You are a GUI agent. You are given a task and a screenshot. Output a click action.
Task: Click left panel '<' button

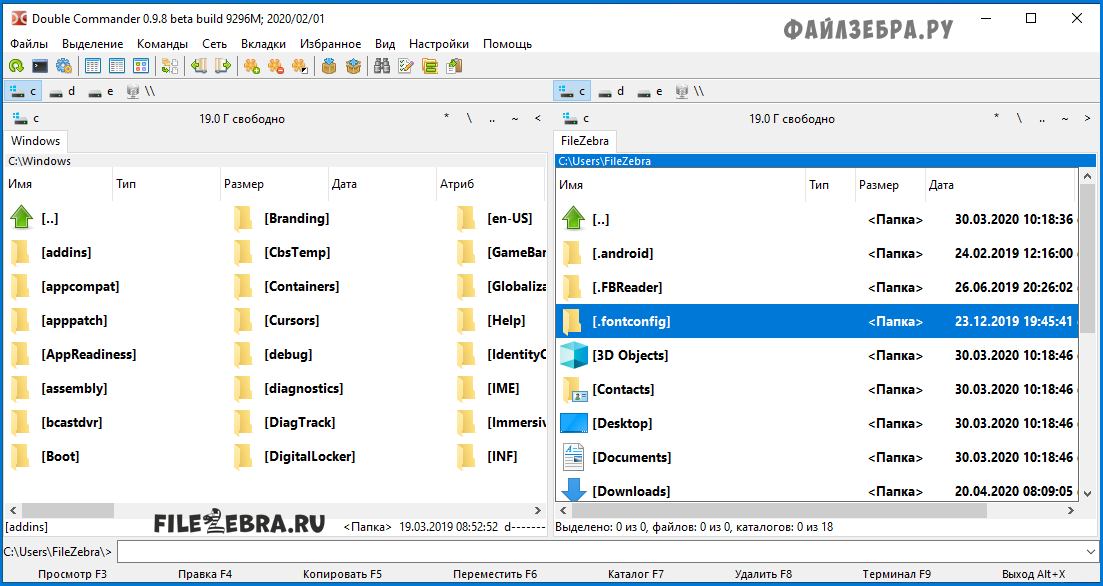click(x=537, y=118)
